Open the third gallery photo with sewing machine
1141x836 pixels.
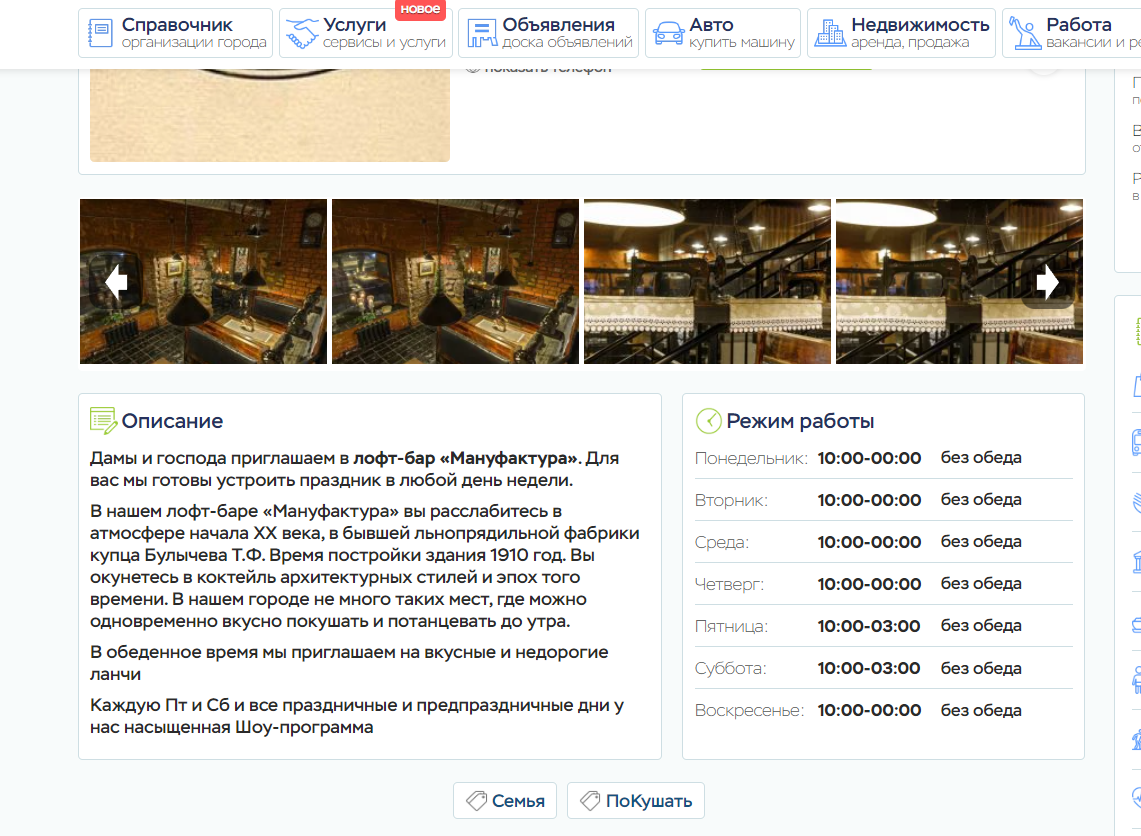point(707,281)
